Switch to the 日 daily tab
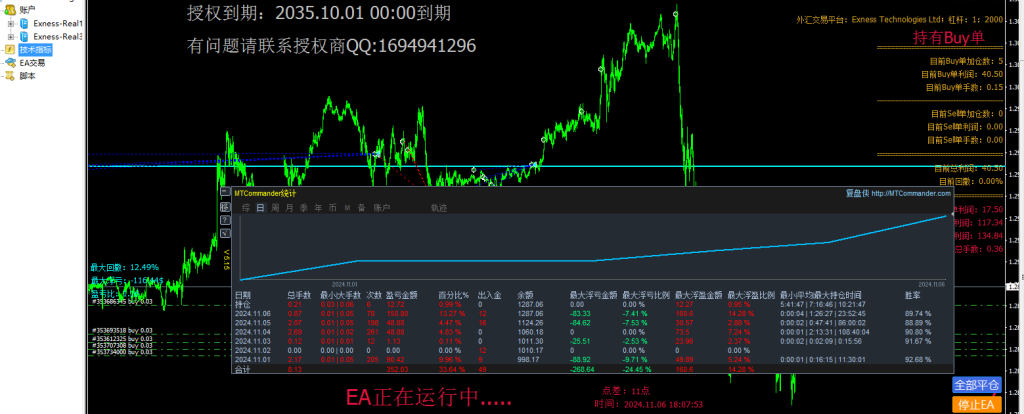The image size is (1024, 414). [261, 208]
